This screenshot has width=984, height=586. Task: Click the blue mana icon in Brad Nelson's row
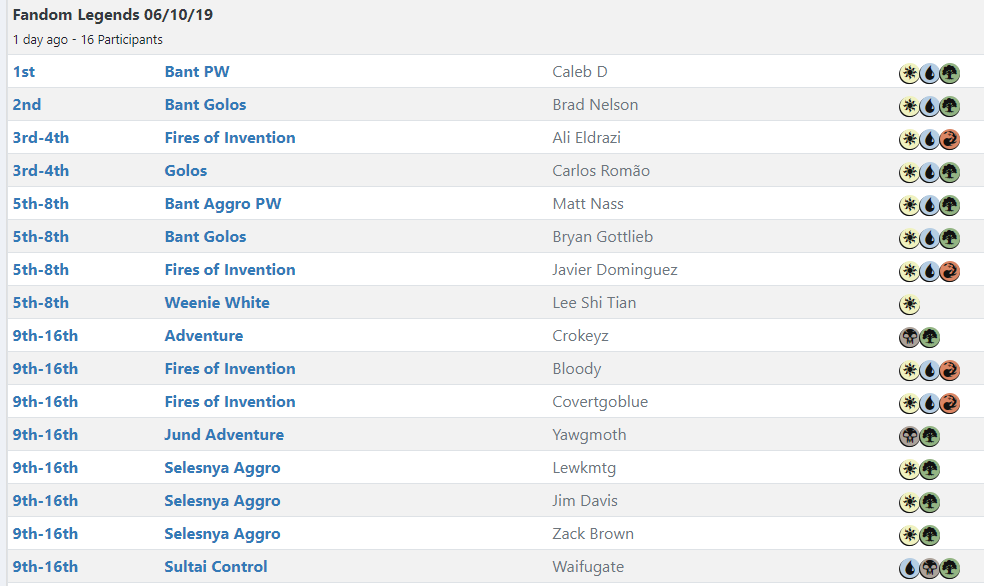point(929,106)
